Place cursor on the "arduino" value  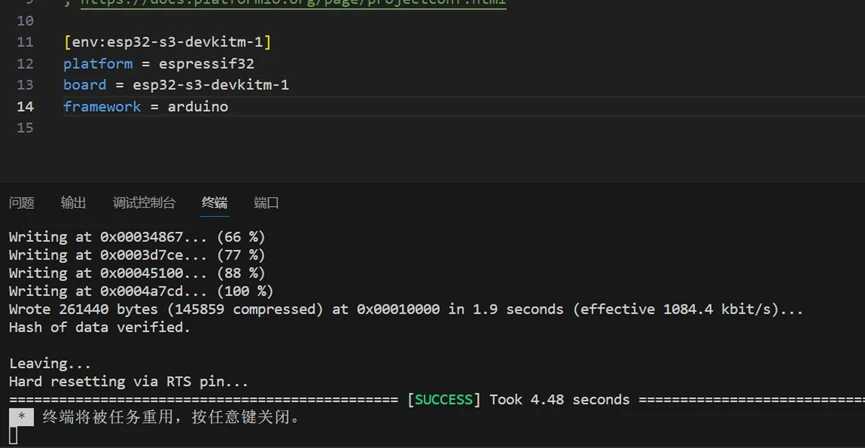tap(198, 107)
